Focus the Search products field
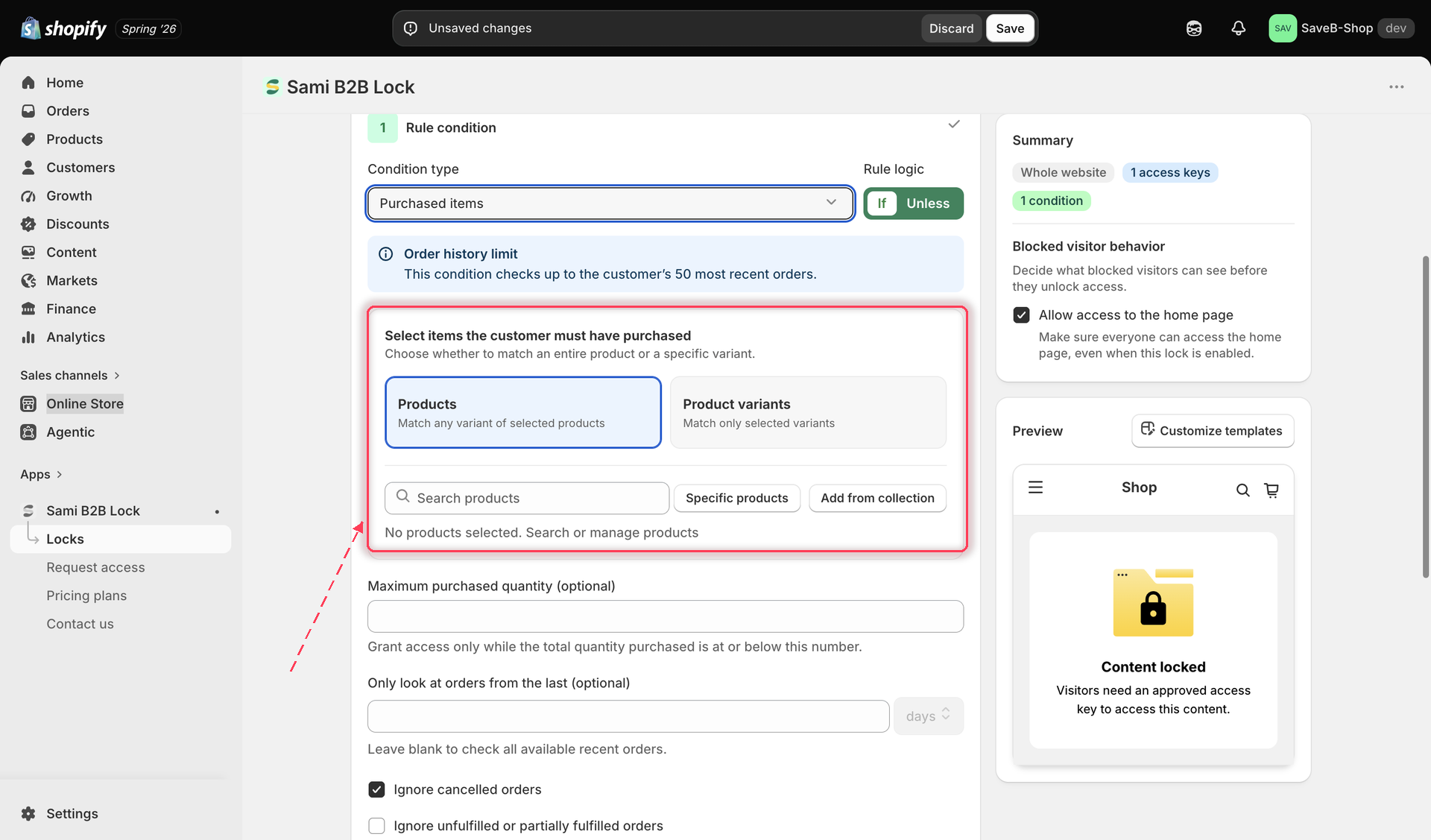The height and width of the screenshot is (840, 1431). (x=527, y=498)
